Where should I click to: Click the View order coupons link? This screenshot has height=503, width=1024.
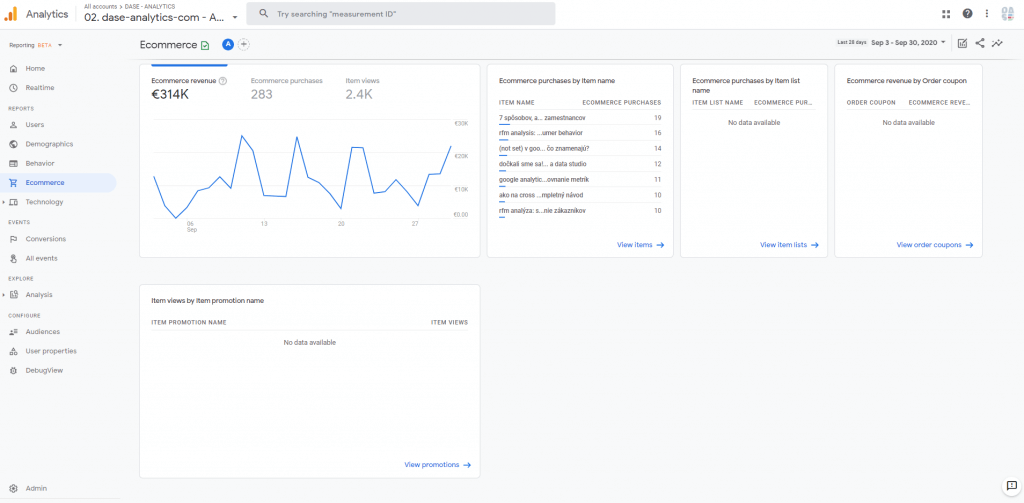click(935, 245)
